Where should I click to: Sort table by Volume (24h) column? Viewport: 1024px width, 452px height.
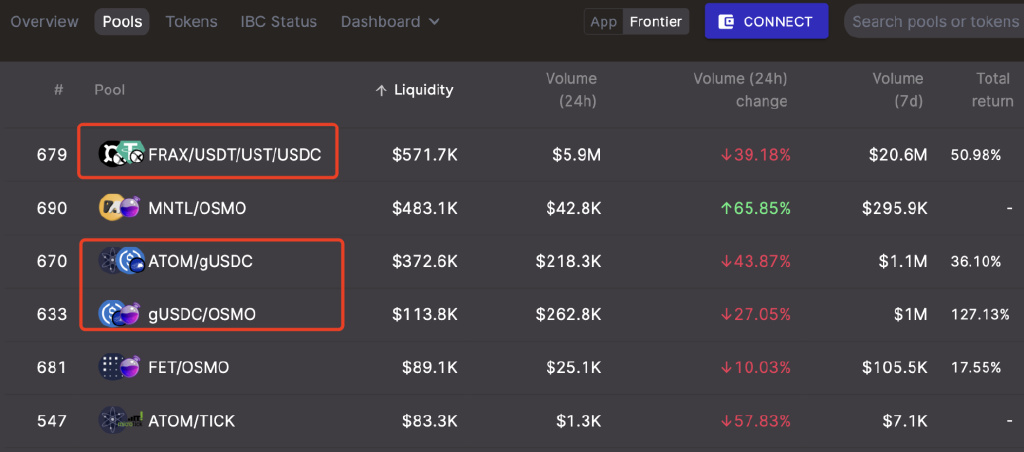(x=571, y=90)
